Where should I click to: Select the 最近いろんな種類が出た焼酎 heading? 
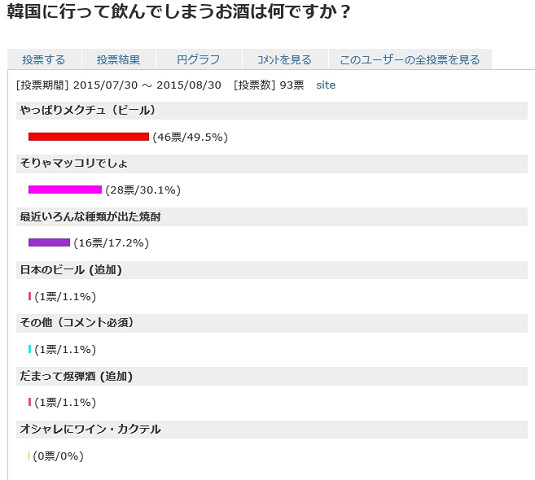click(272, 217)
